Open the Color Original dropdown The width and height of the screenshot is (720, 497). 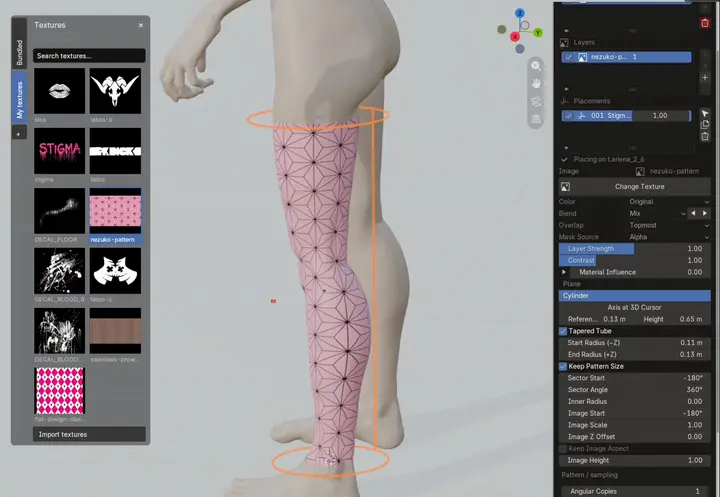click(x=669, y=202)
